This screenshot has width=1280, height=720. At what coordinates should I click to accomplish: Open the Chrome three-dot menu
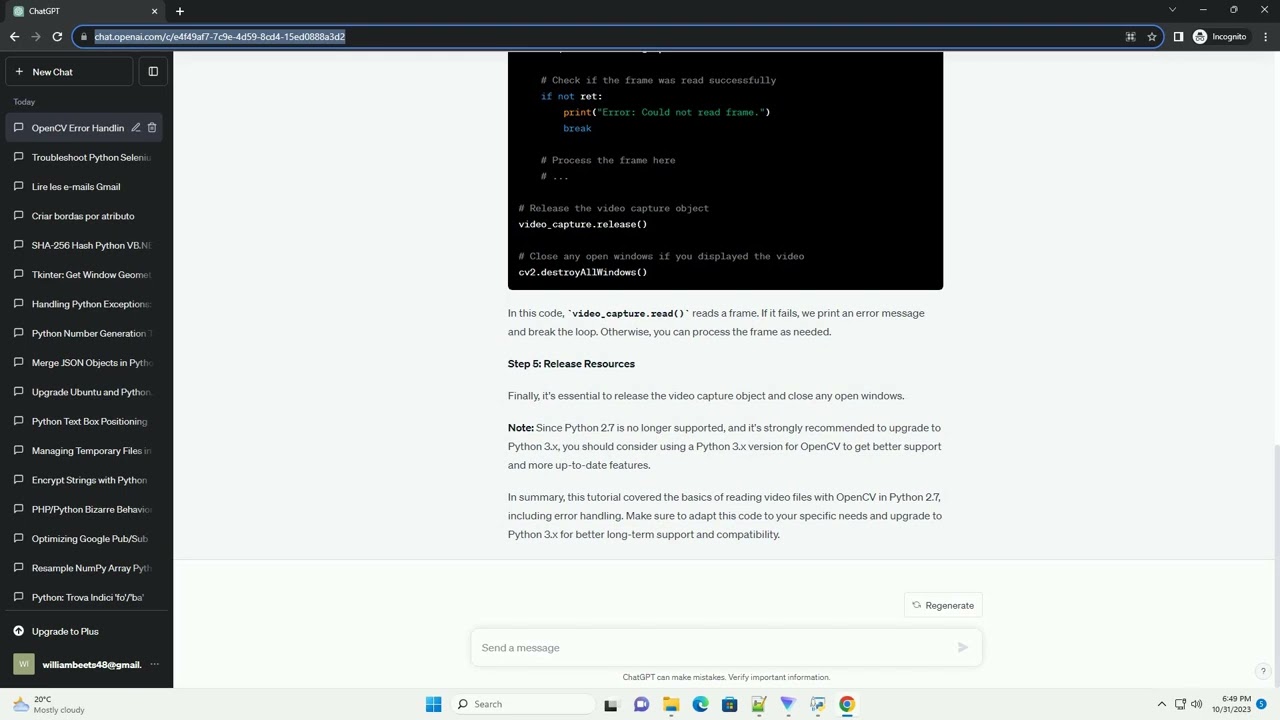1266,37
